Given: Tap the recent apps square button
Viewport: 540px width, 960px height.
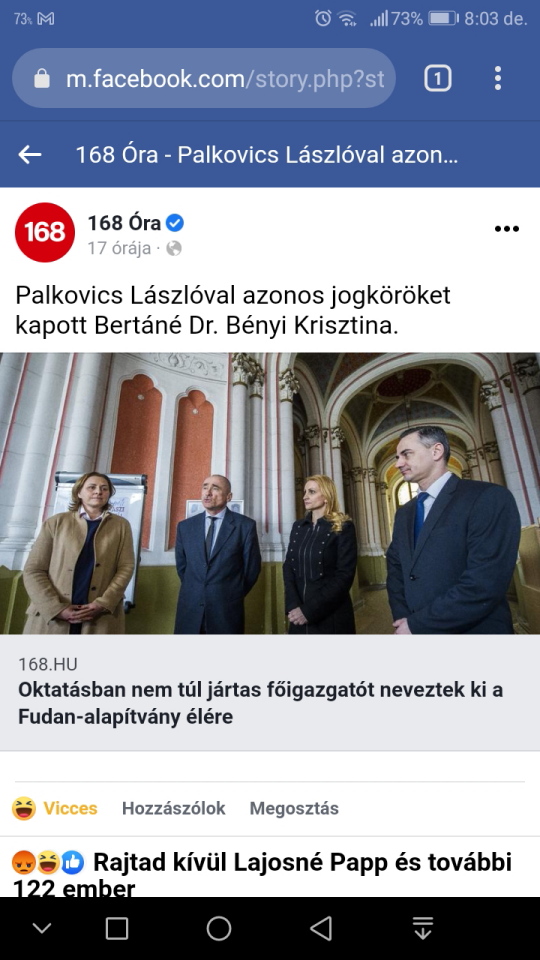Looking at the screenshot, I should [x=117, y=928].
